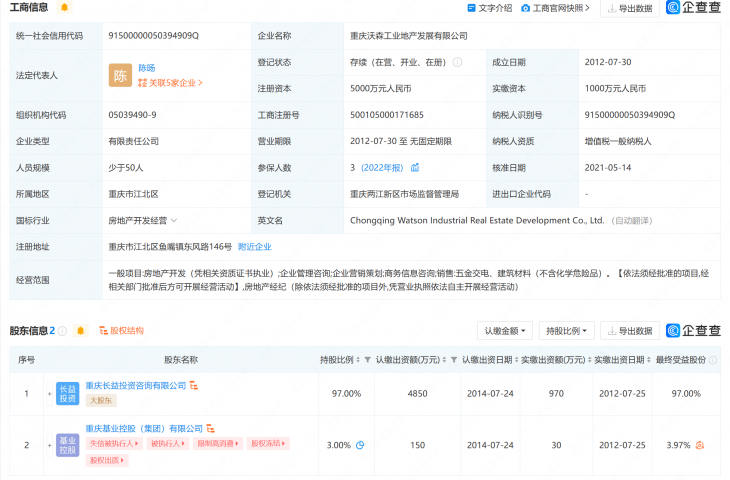Click the 基业控股 logo thumbnail
730x480 pixels.
click(68, 445)
